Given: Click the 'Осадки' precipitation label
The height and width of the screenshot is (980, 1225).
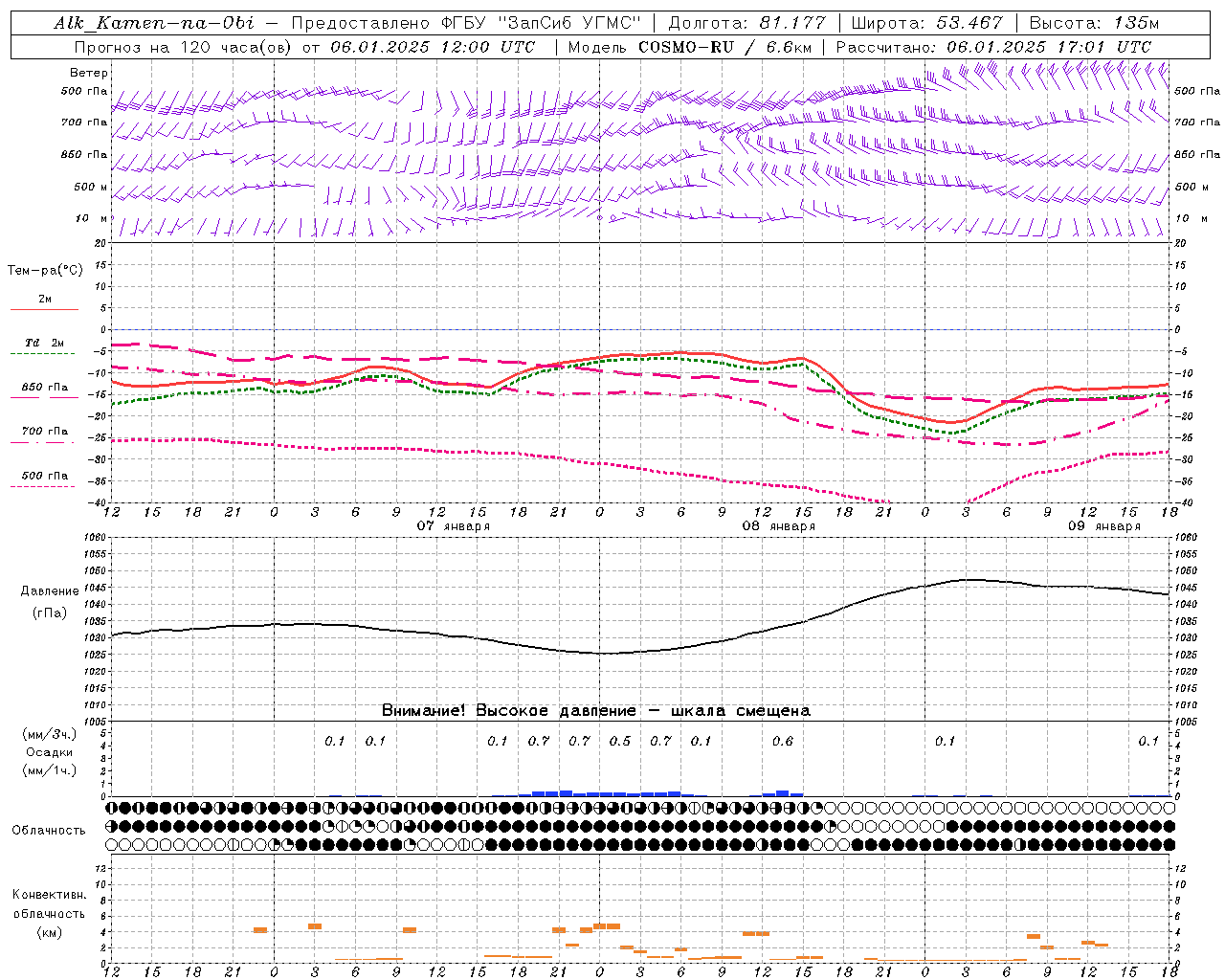Looking at the screenshot, I should pyautogui.click(x=50, y=752).
